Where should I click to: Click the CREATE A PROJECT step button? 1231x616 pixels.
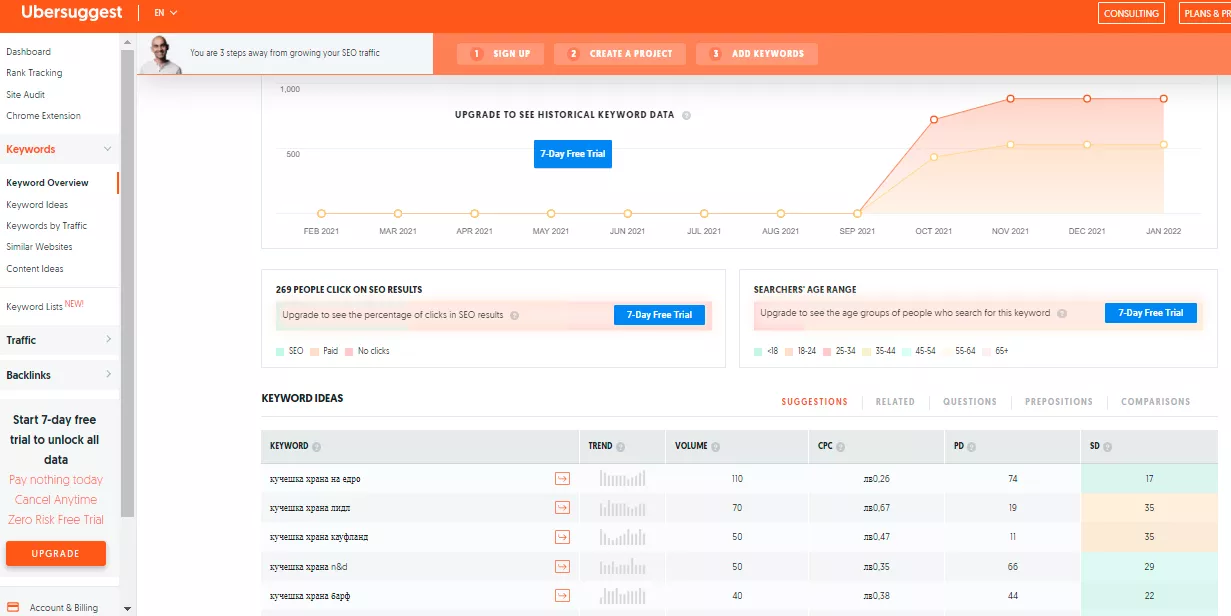coord(620,54)
